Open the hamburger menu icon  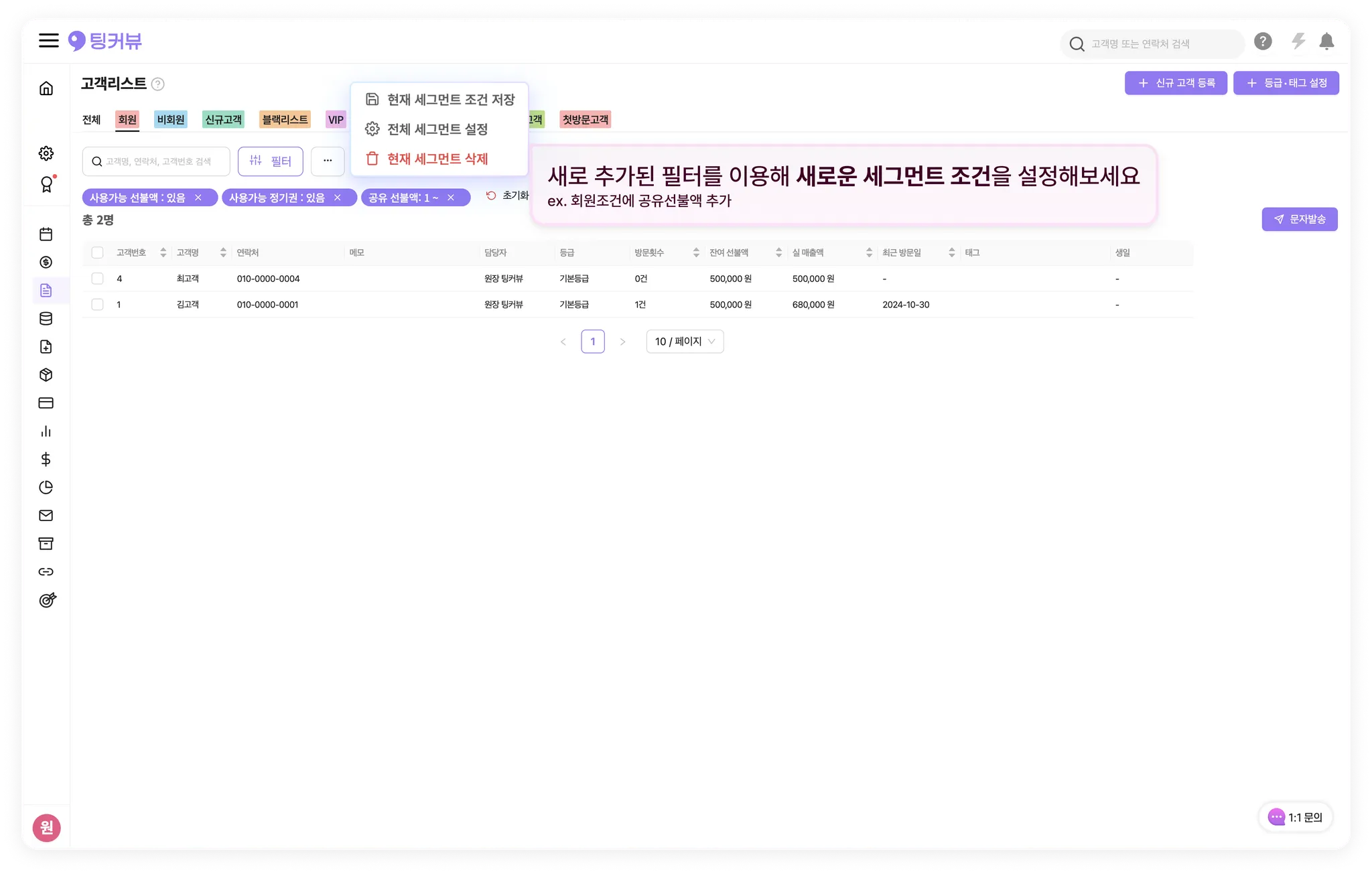(x=48, y=41)
